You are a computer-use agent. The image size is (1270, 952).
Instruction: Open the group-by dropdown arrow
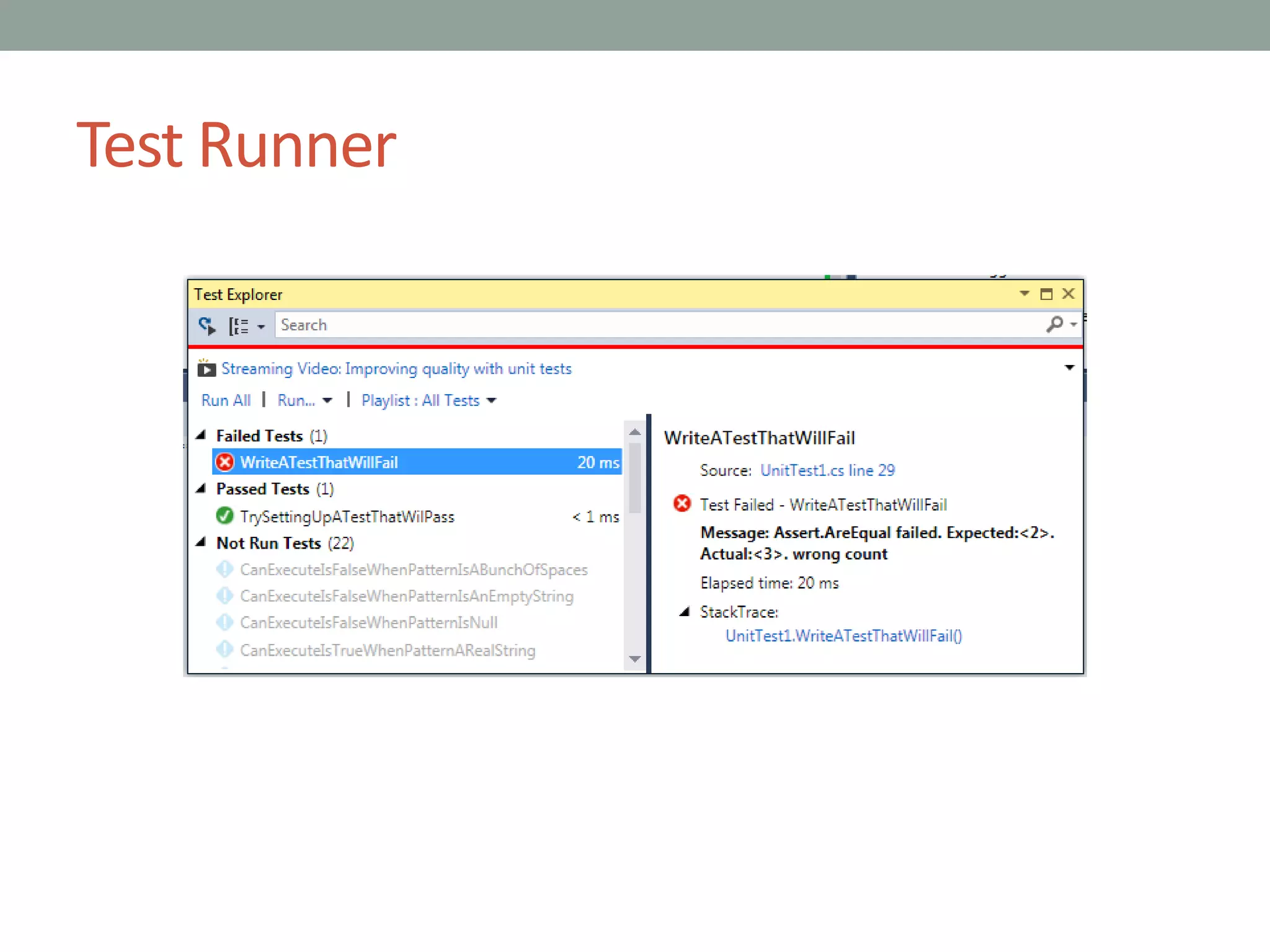(261, 327)
